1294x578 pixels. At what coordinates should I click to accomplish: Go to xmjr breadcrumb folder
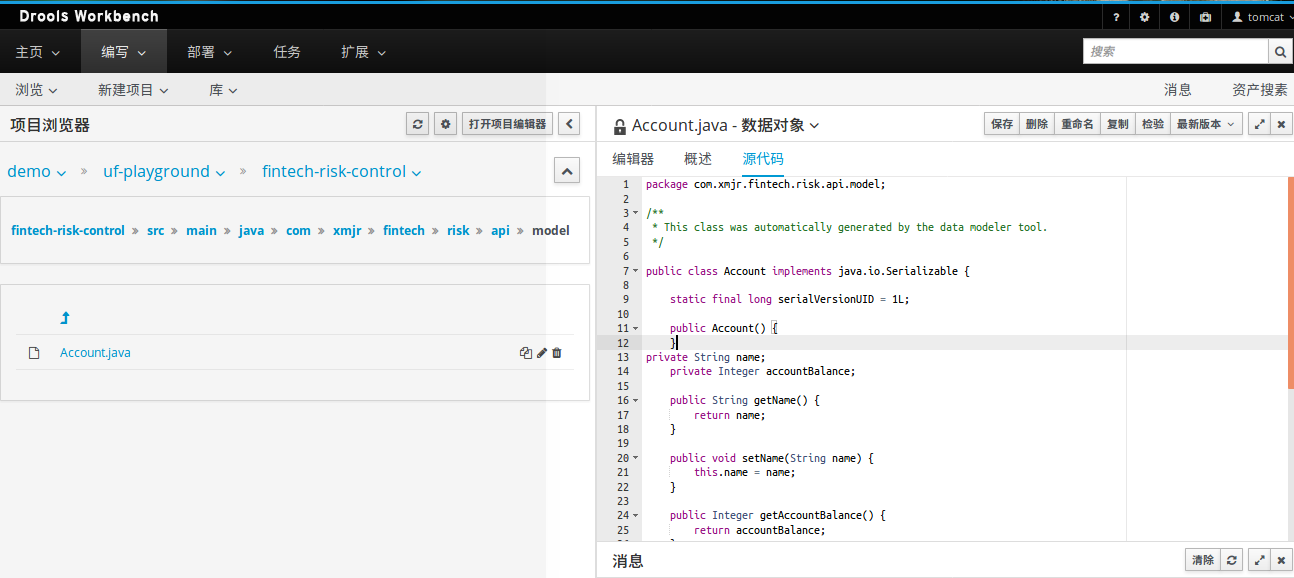tap(347, 230)
